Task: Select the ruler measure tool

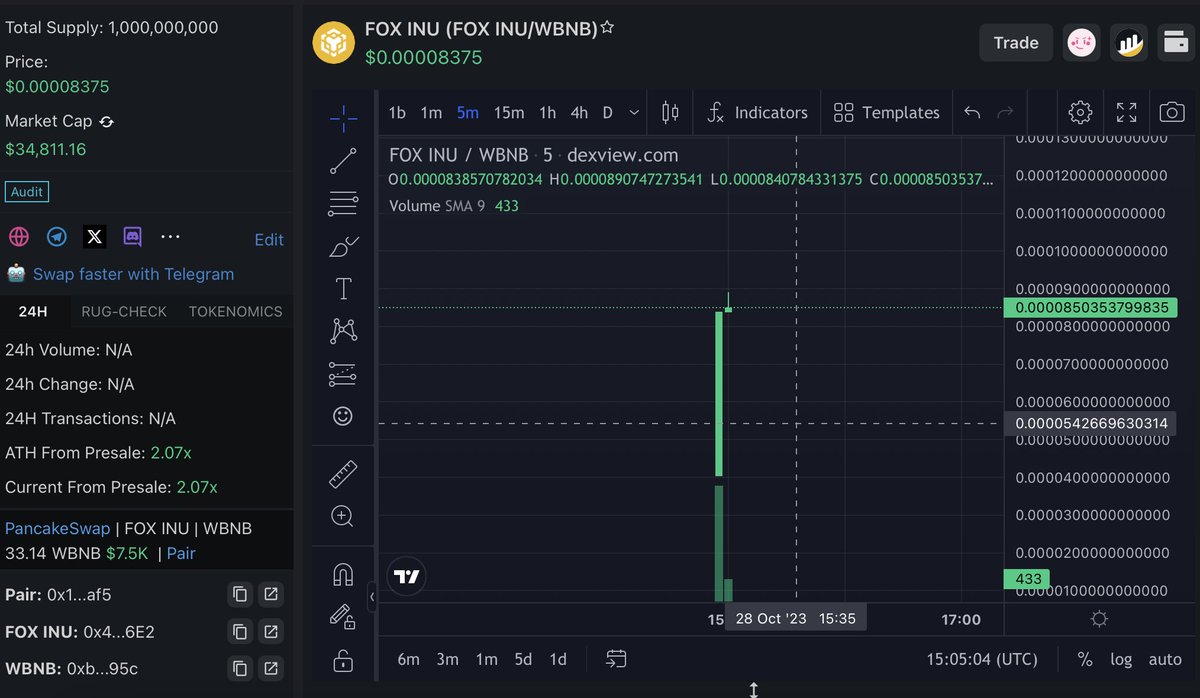Action: [x=343, y=474]
